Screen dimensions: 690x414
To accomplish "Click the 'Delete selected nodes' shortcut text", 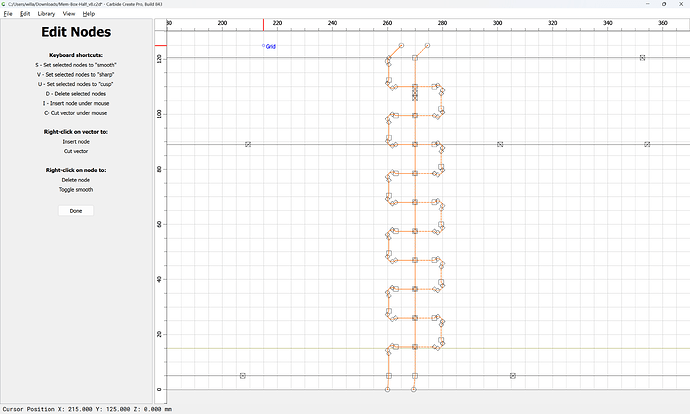I will pos(76,94).
